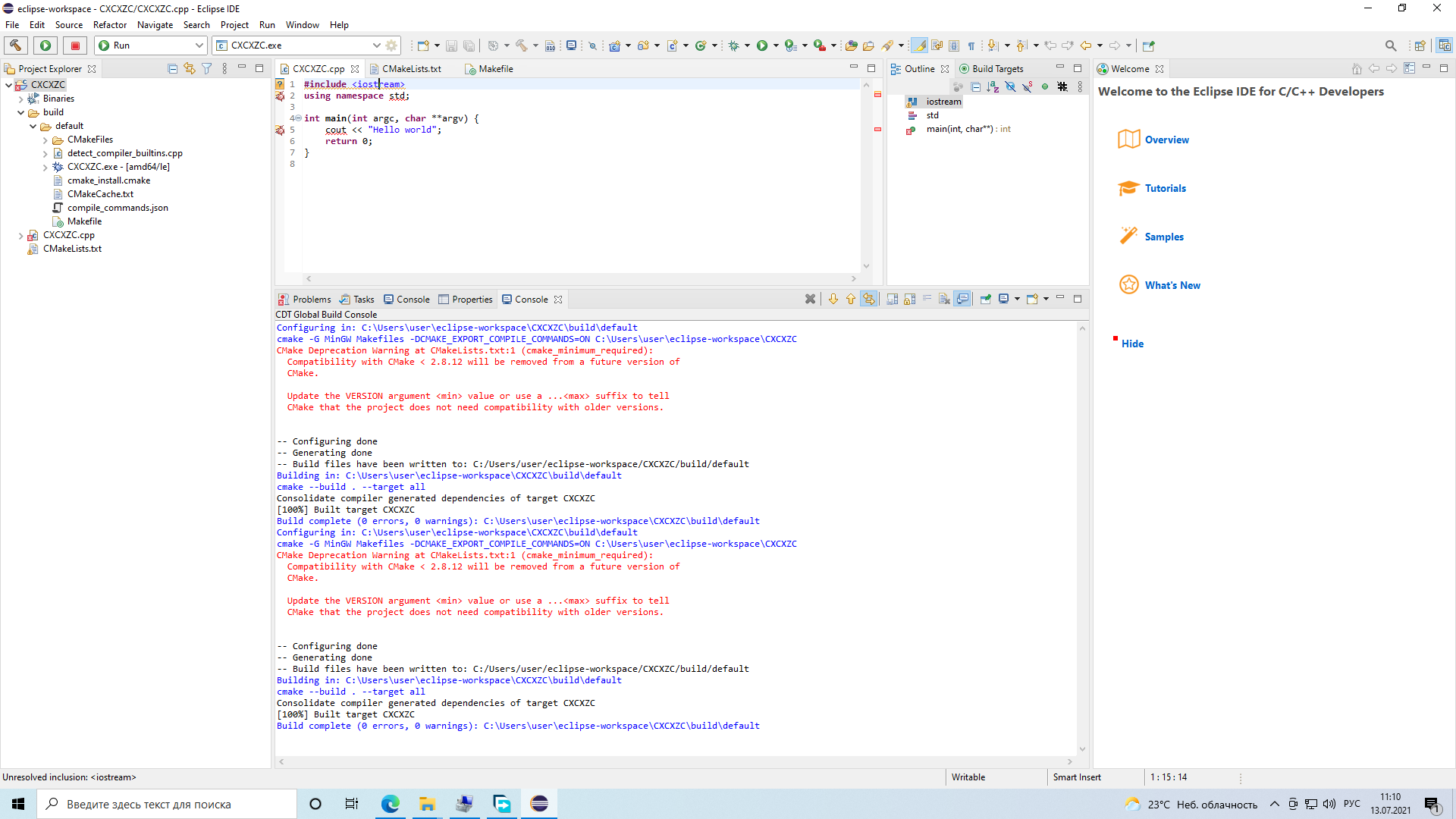The height and width of the screenshot is (819, 1456).
Task: Click Welcome view Home icon
Action: (x=1357, y=69)
